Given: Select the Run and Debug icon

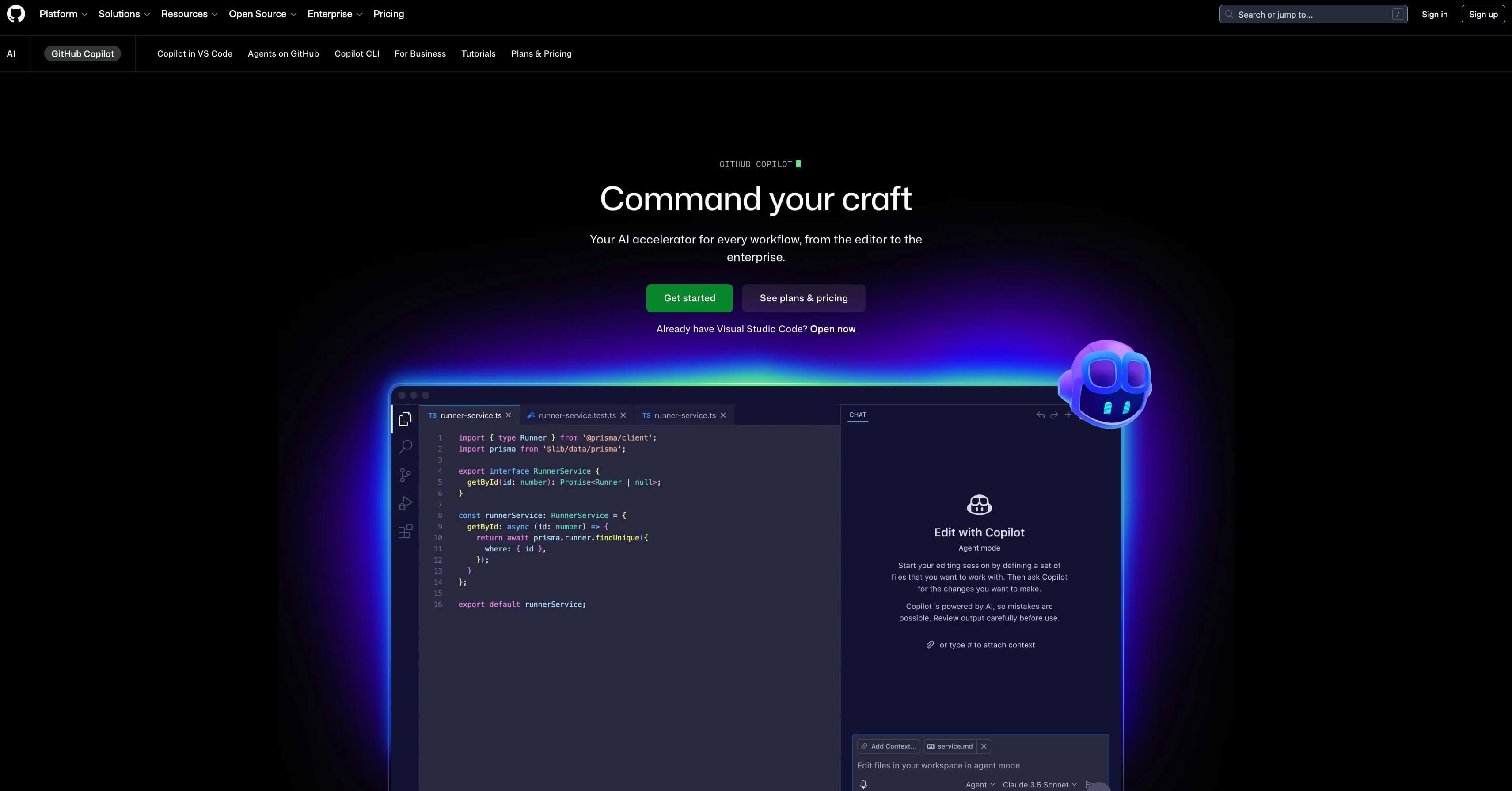Looking at the screenshot, I should 405,503.
